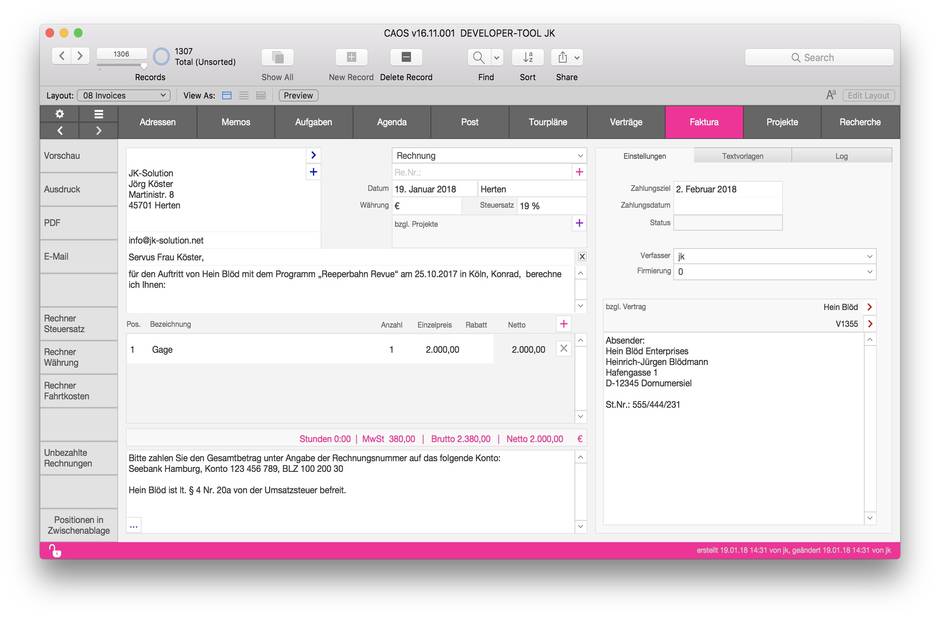Image resolution: width=940 pixels, height=620 pixels.
Task: Open the Firmierung dropdown
Action: 775,272
